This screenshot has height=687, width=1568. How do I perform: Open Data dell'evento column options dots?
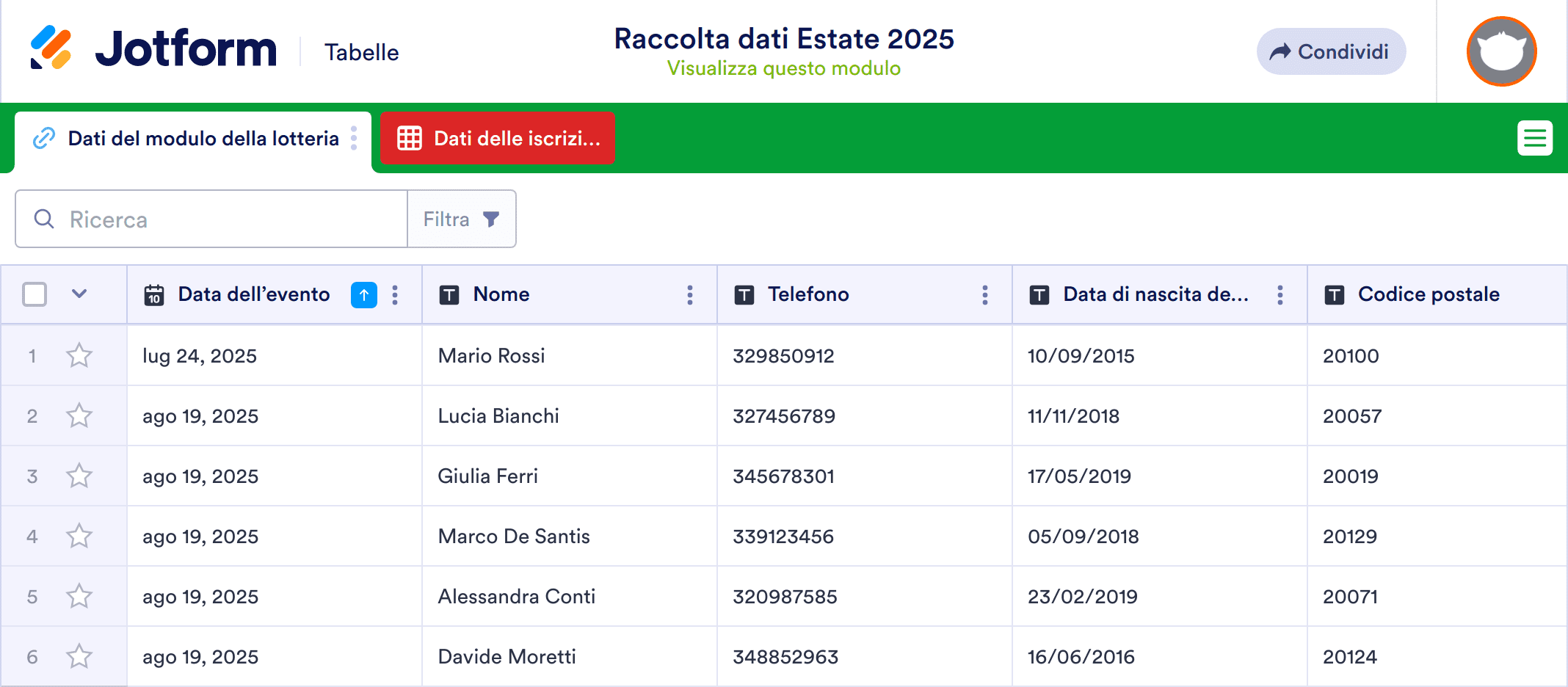[395, 295]
